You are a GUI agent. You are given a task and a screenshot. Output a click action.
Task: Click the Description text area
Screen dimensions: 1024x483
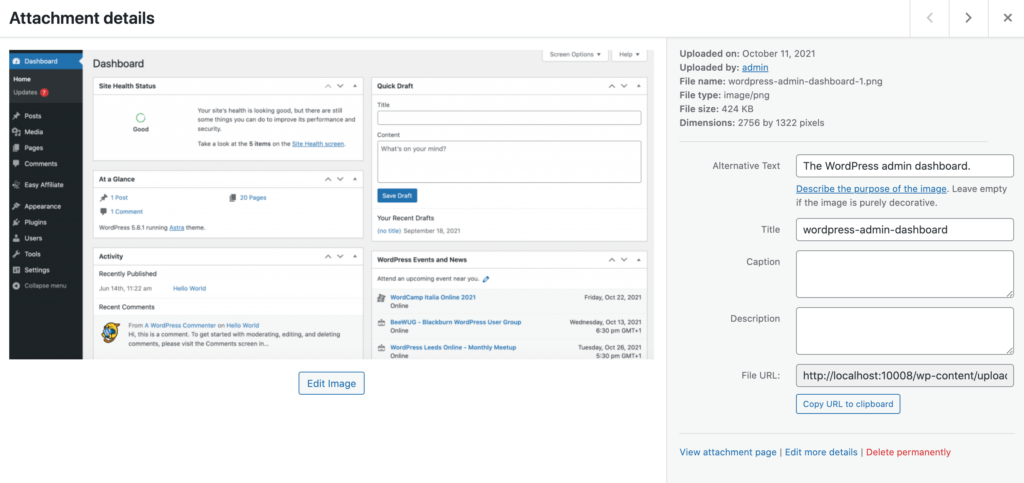pyautogui.click(x=904, y=331)
